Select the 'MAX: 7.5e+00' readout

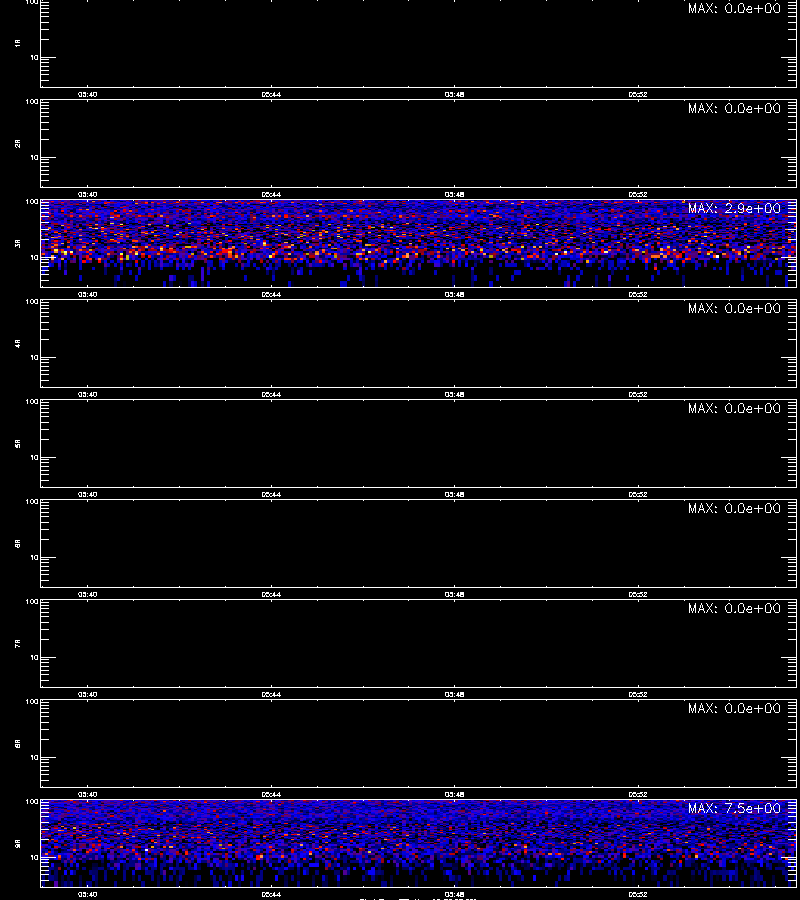(x=734, y=808)
